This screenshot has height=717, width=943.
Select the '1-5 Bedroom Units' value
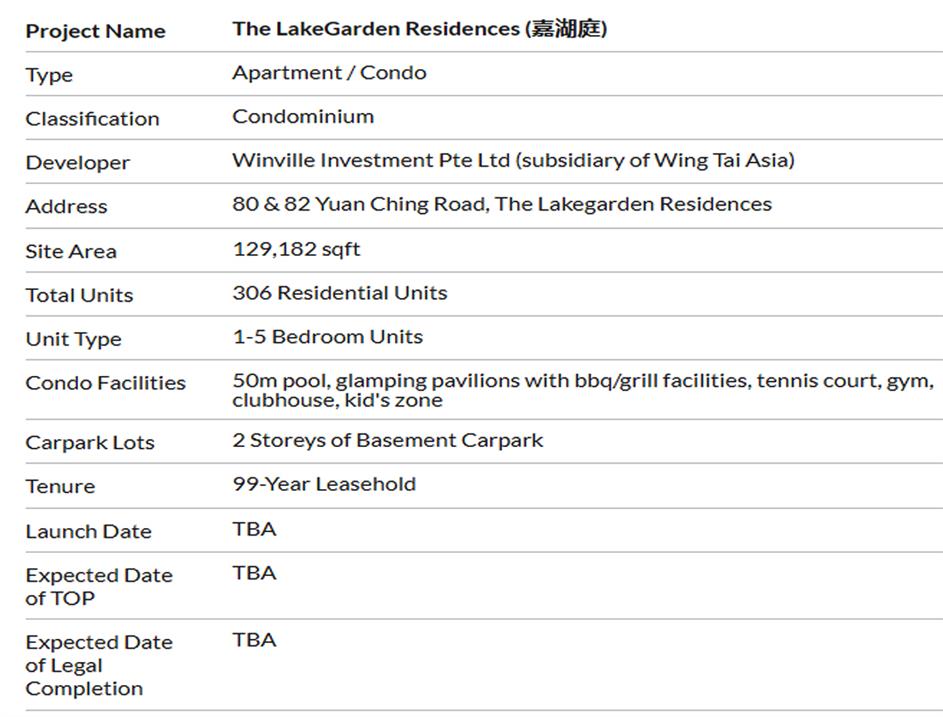pos(327,337)
